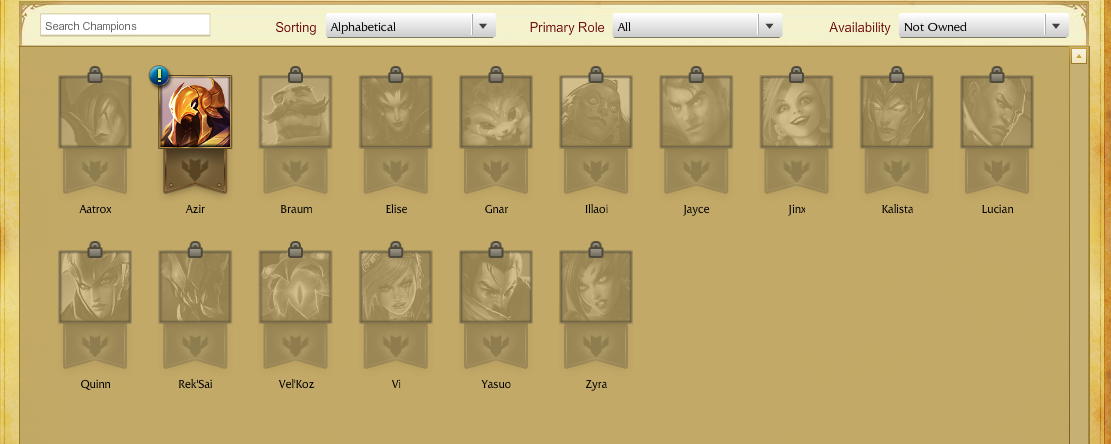Screen dimensions: 1111x444
Task: Click the Vel'Koz name label
Action: [x=296, y=385]
